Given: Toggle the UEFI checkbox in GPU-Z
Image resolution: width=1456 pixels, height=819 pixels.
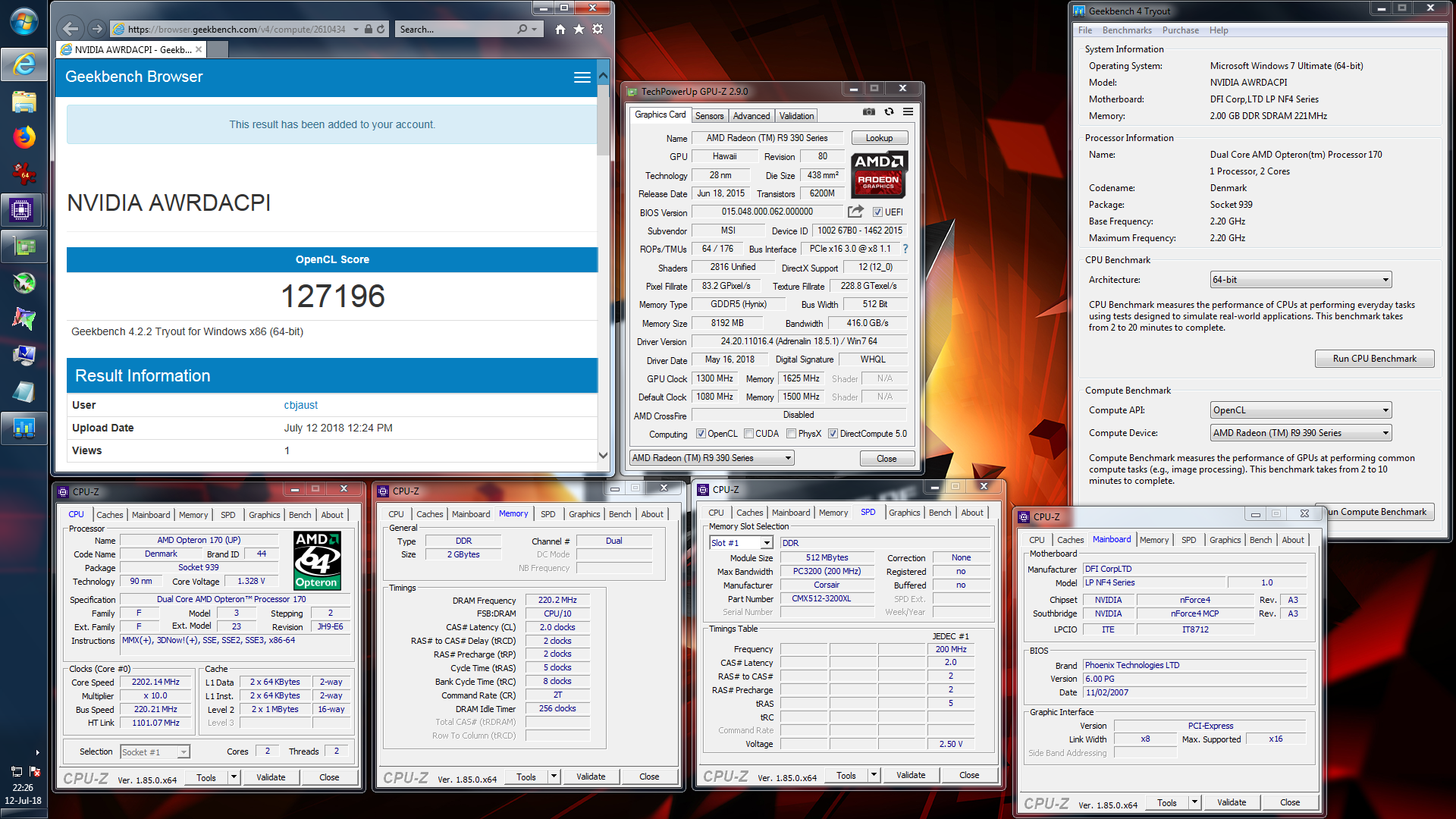Looking at the screenshot, I should point(877,212).
